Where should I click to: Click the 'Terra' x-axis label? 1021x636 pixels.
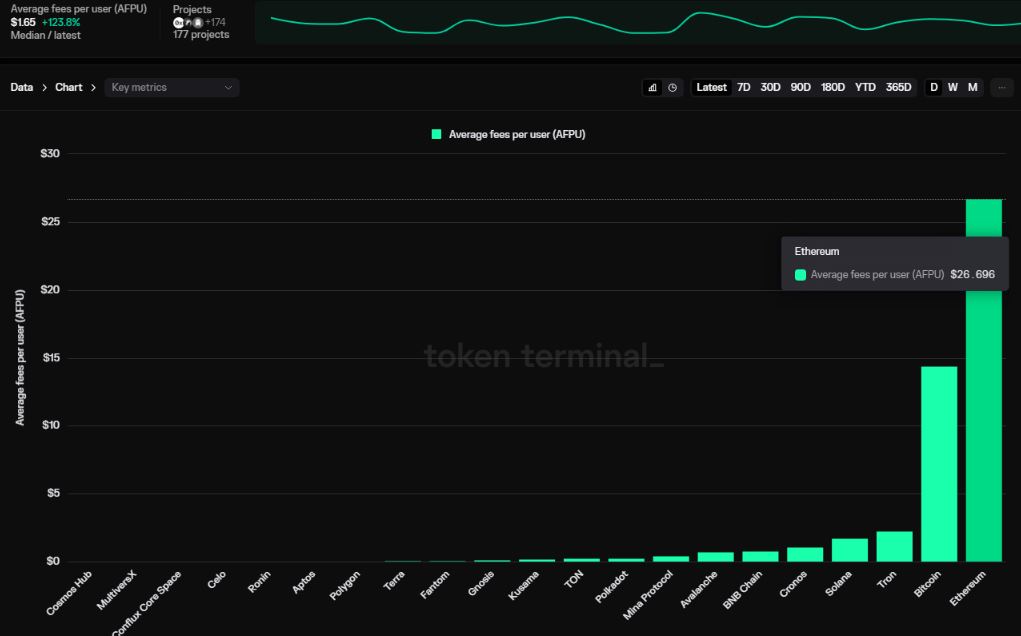click(x=394, y=581)
